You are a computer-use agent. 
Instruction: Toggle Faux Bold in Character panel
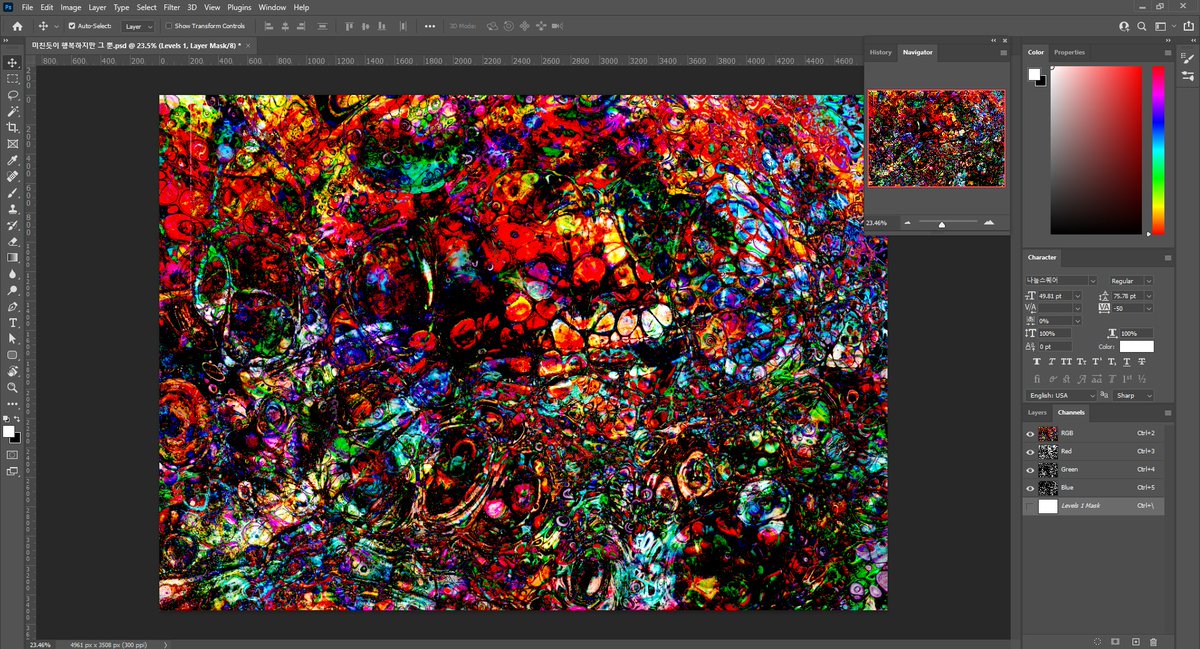point(1036,361)
